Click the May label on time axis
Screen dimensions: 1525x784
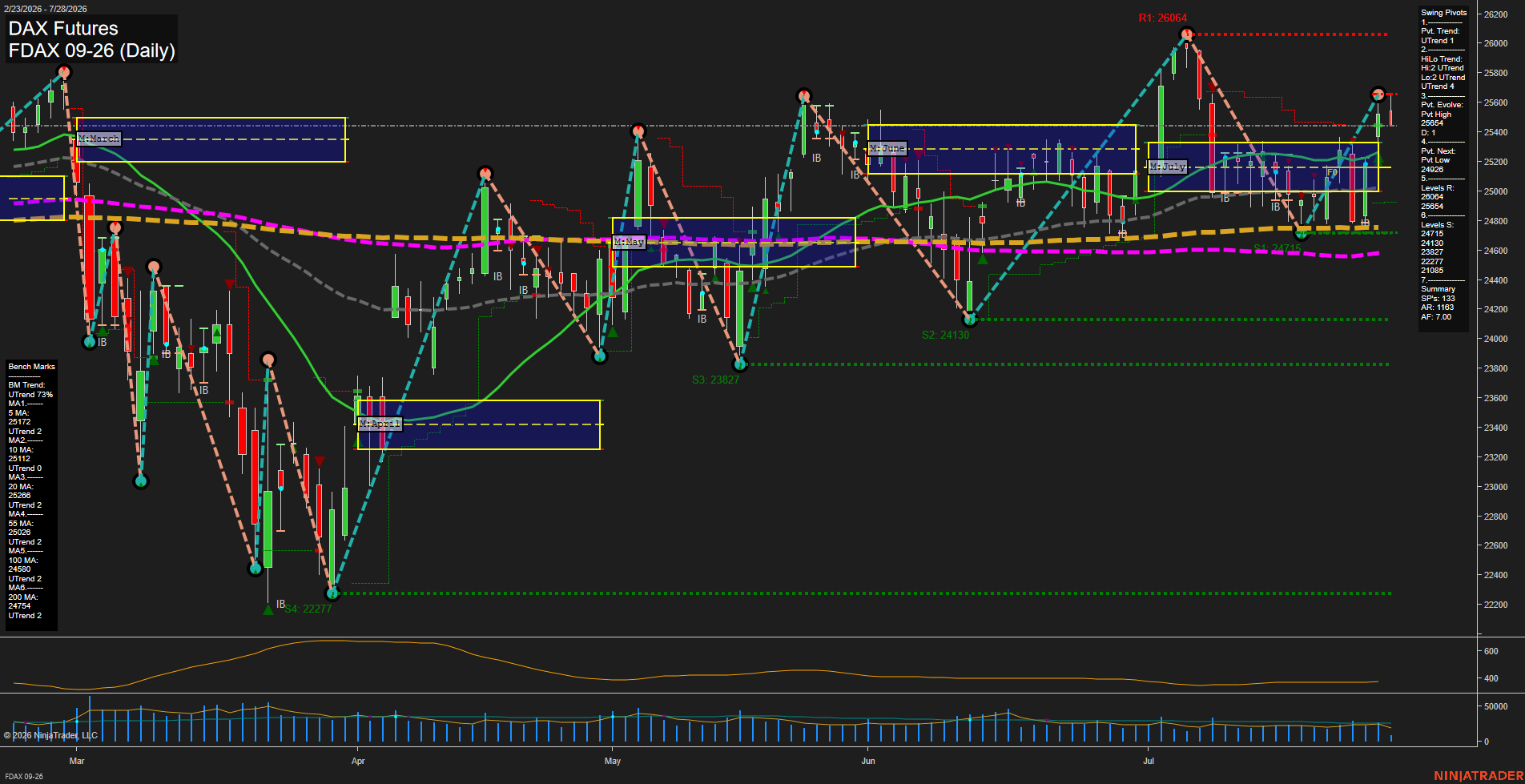[x=613, y=761]
